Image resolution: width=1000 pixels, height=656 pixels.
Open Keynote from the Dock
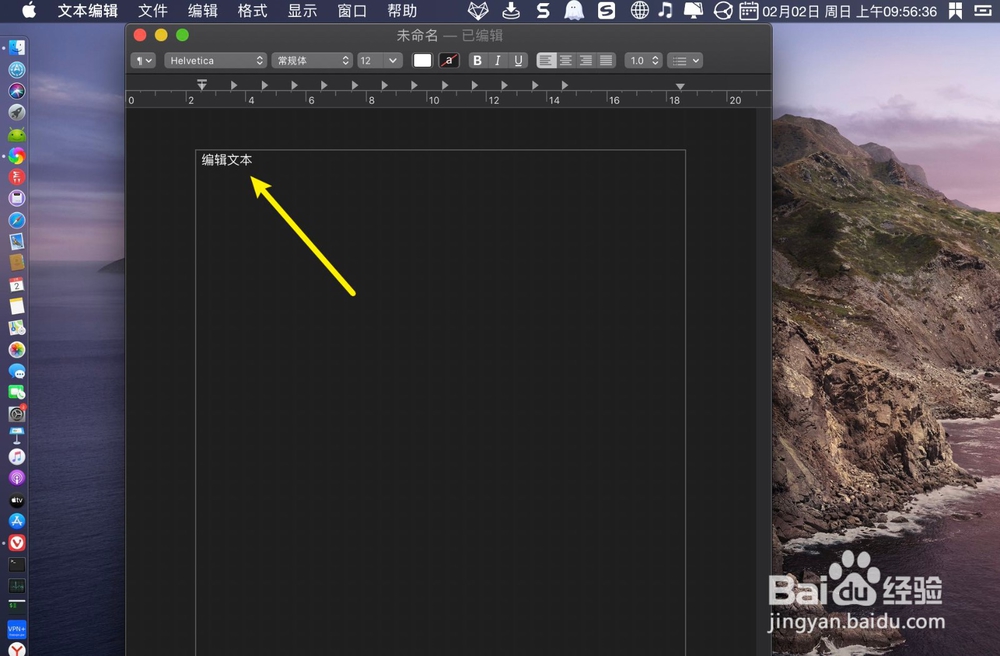pos(17,435)
